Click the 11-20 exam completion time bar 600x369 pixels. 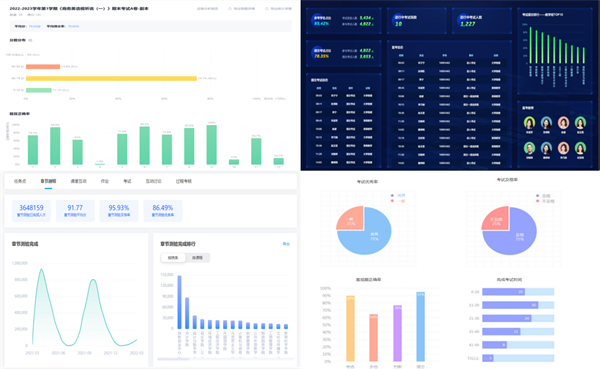pos(510,305)
